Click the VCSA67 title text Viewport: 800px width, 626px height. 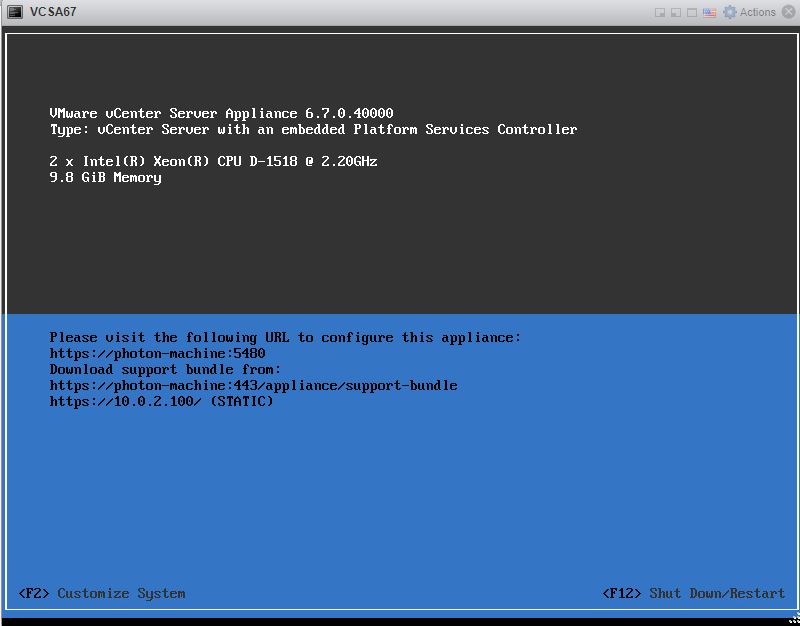pyautogui.click(x=53, y=12)
